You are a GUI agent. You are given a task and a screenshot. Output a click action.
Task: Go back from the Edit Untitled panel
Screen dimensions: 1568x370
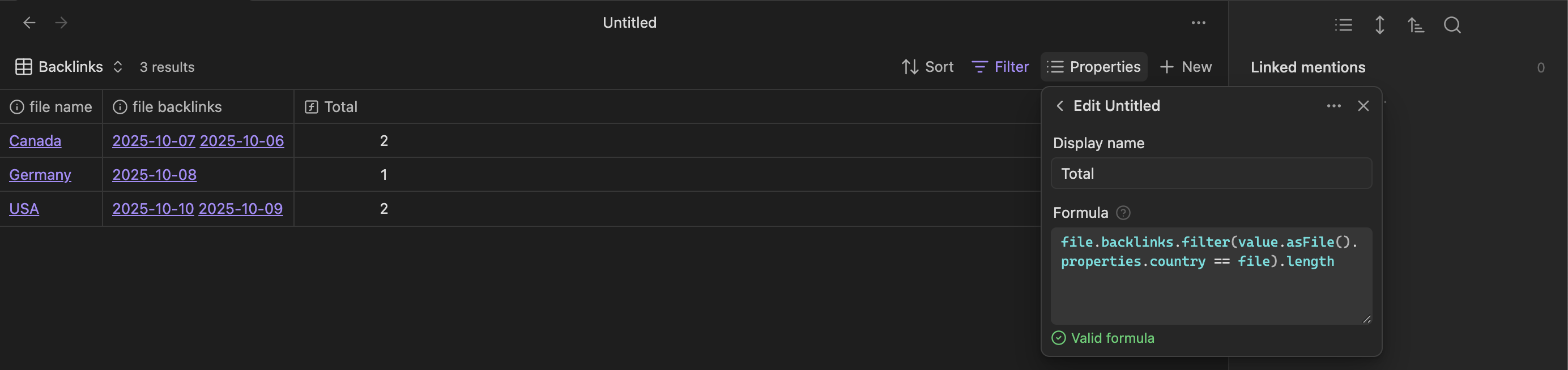(x=1060, y=106)
